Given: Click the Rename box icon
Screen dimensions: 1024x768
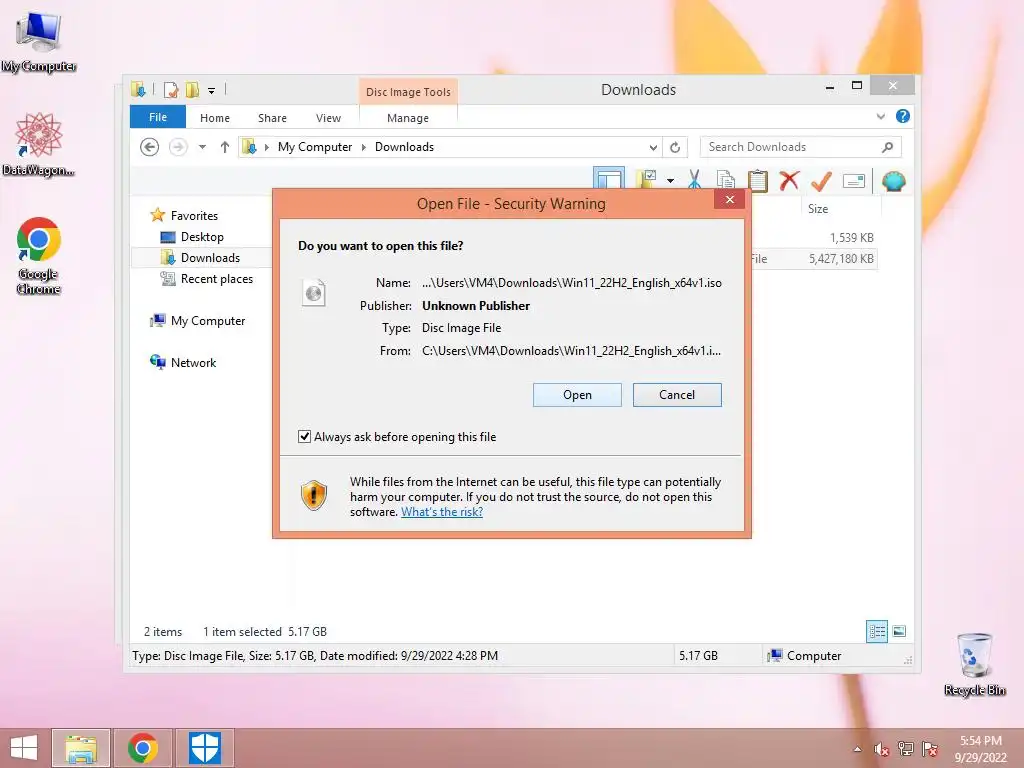Looking at the screenshot, I should pos(854,181).
